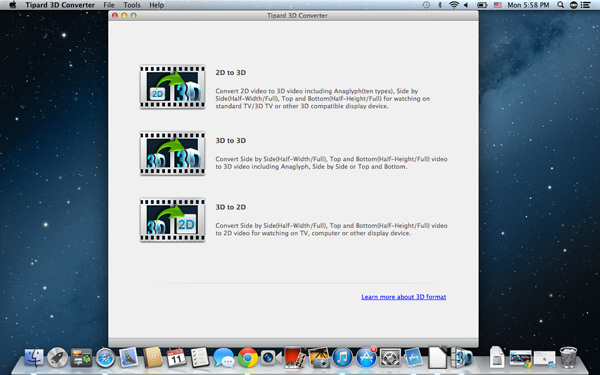
Task: Open Notification Center list icon
Action: point(585,5)
